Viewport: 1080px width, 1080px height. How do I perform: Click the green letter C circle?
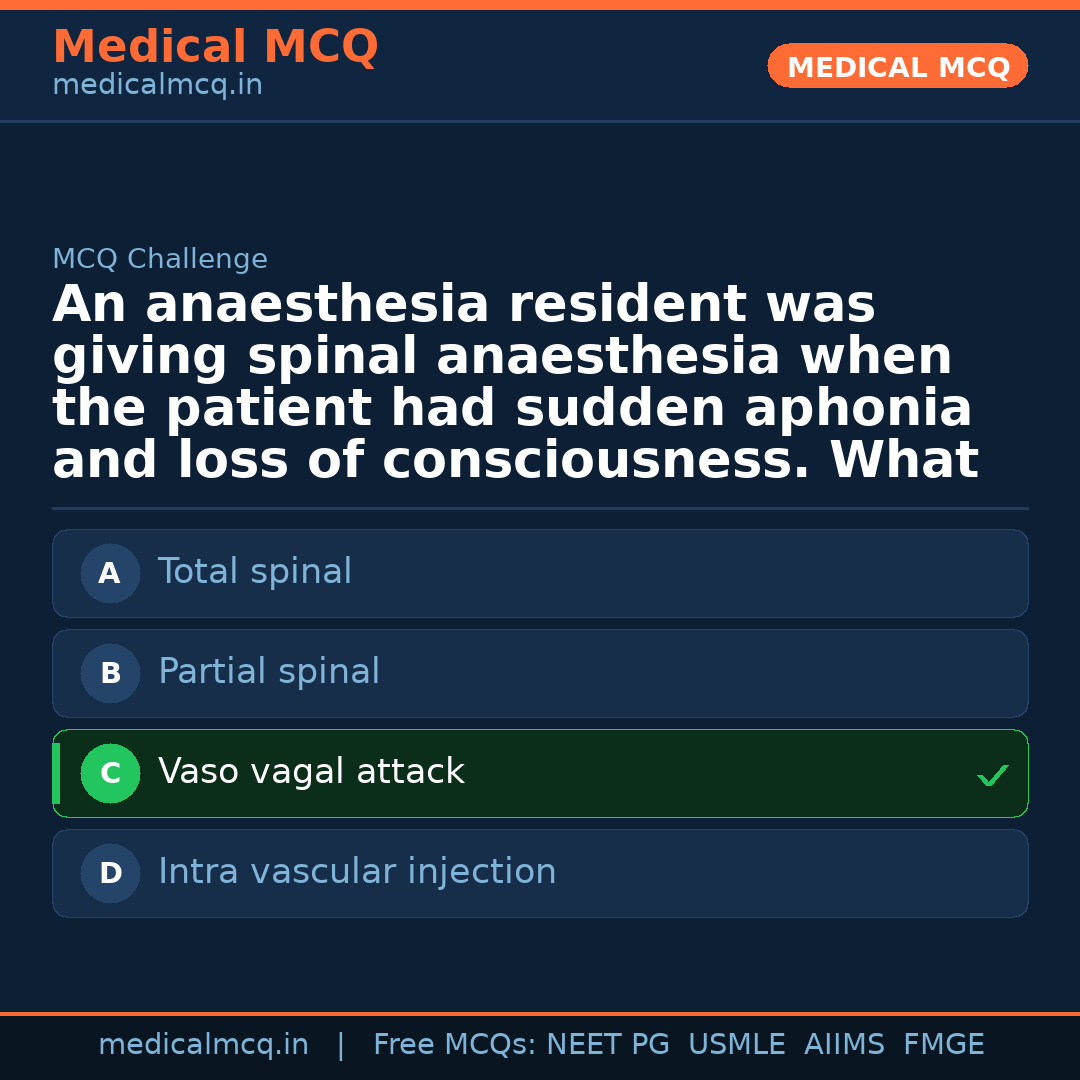coord(110,774)
